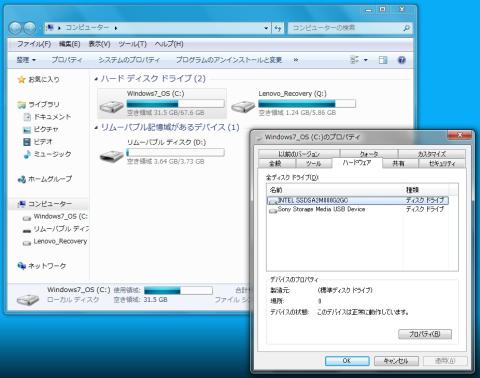The image size is (480, 378).
Task: Select Lenovo_Recovery (Q:) drive icon
Action: (x=243, y=106)
